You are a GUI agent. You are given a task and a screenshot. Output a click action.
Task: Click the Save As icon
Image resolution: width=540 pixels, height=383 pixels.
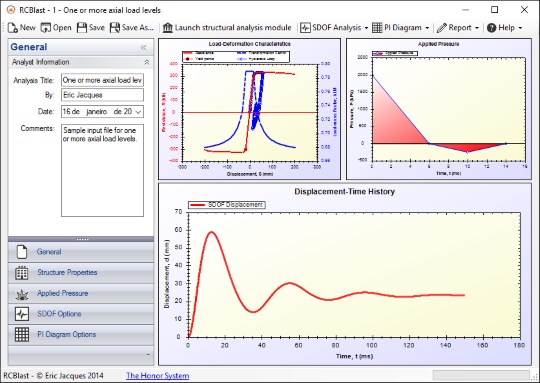(115, 28)
